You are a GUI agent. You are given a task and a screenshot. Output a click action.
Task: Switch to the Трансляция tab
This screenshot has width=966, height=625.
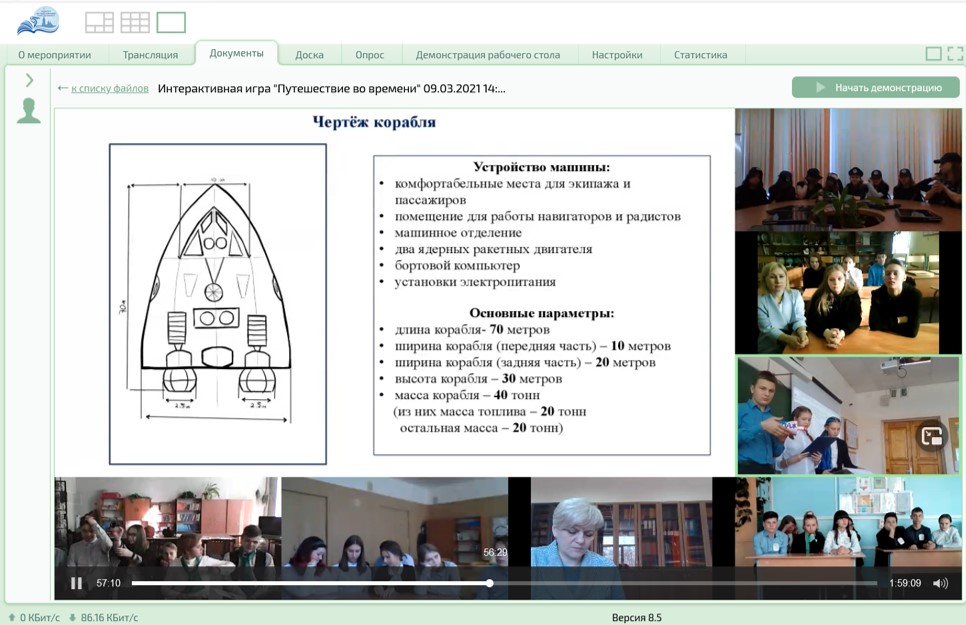click(x=150, y=55)
